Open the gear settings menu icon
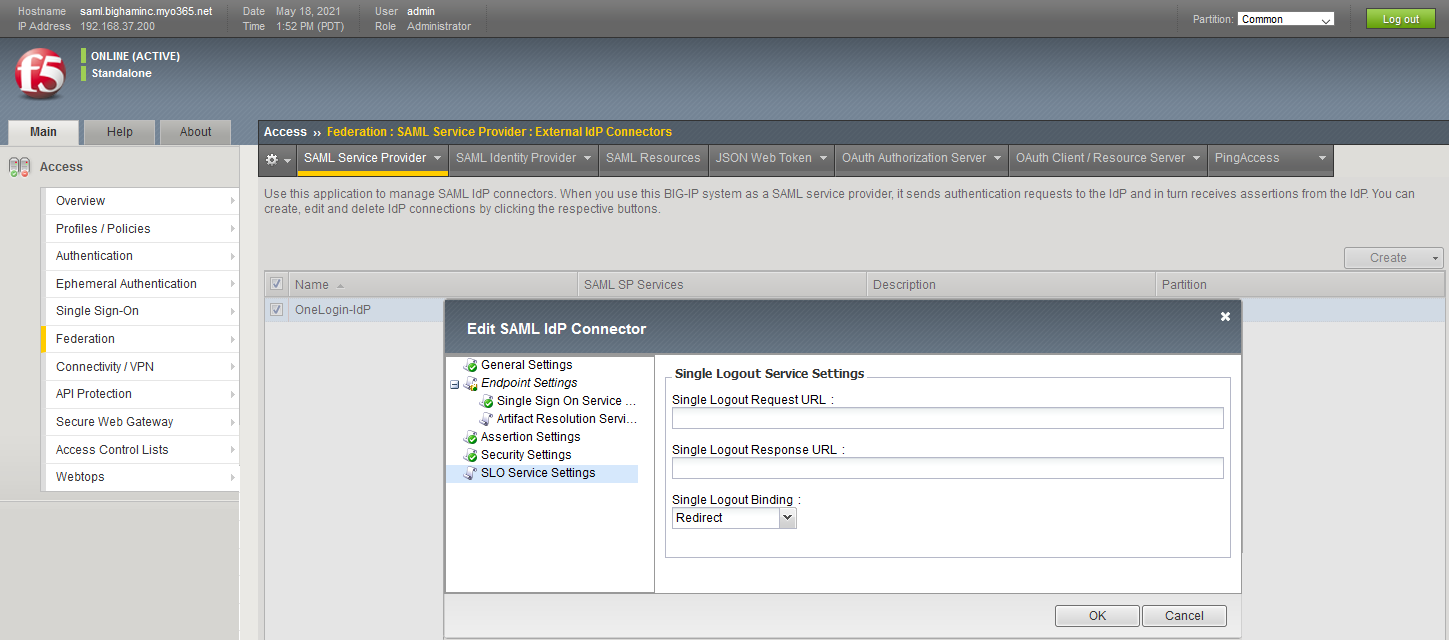 (272, 159)
